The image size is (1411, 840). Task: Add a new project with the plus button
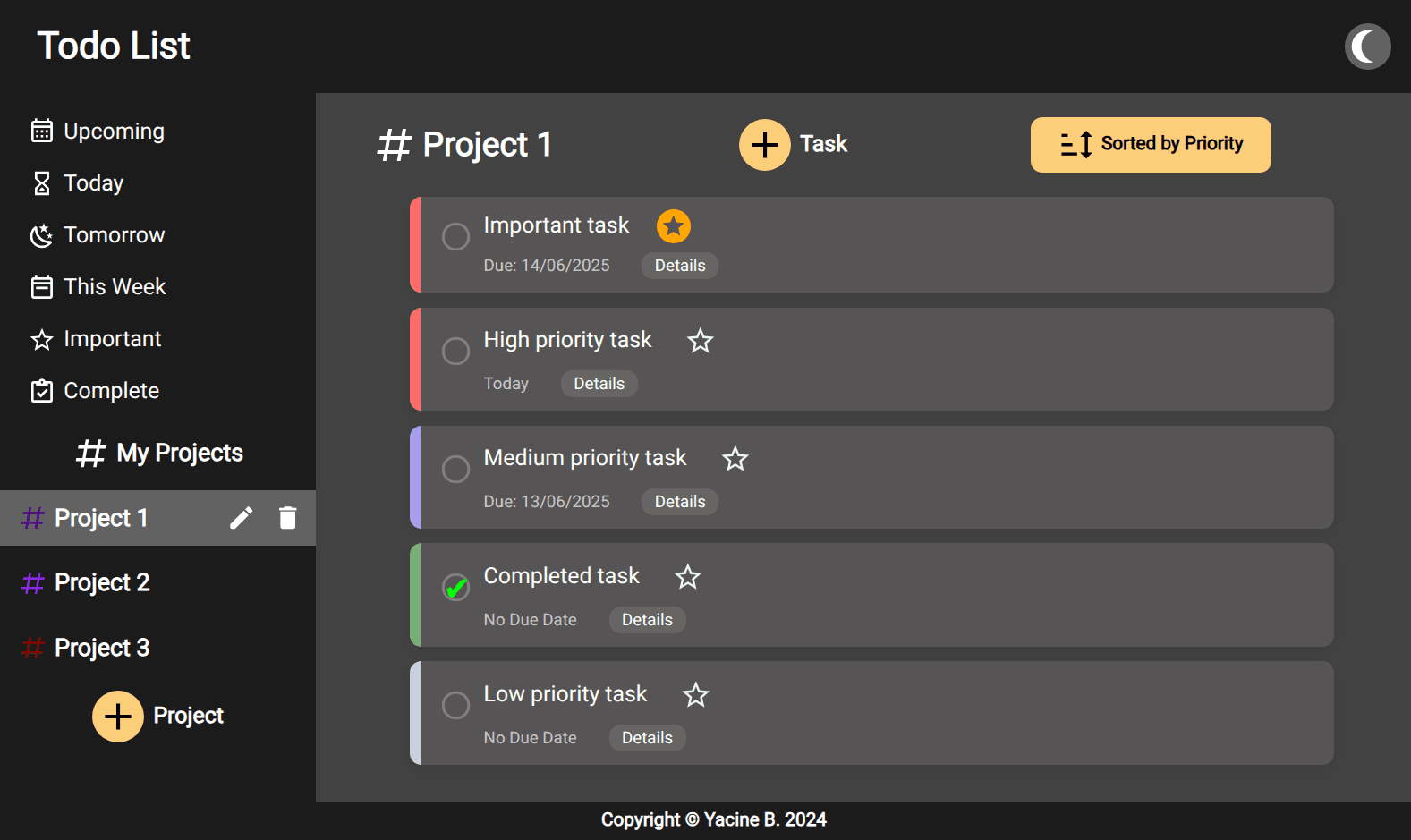[118, 717]
